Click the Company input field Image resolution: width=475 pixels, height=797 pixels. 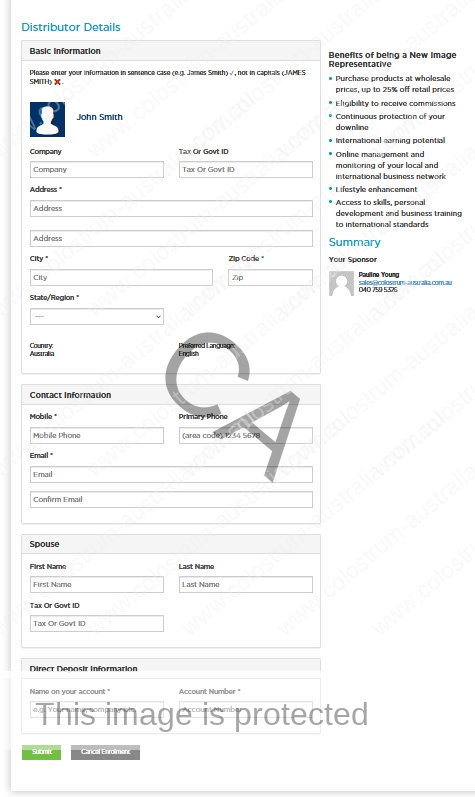click(97, 169)
